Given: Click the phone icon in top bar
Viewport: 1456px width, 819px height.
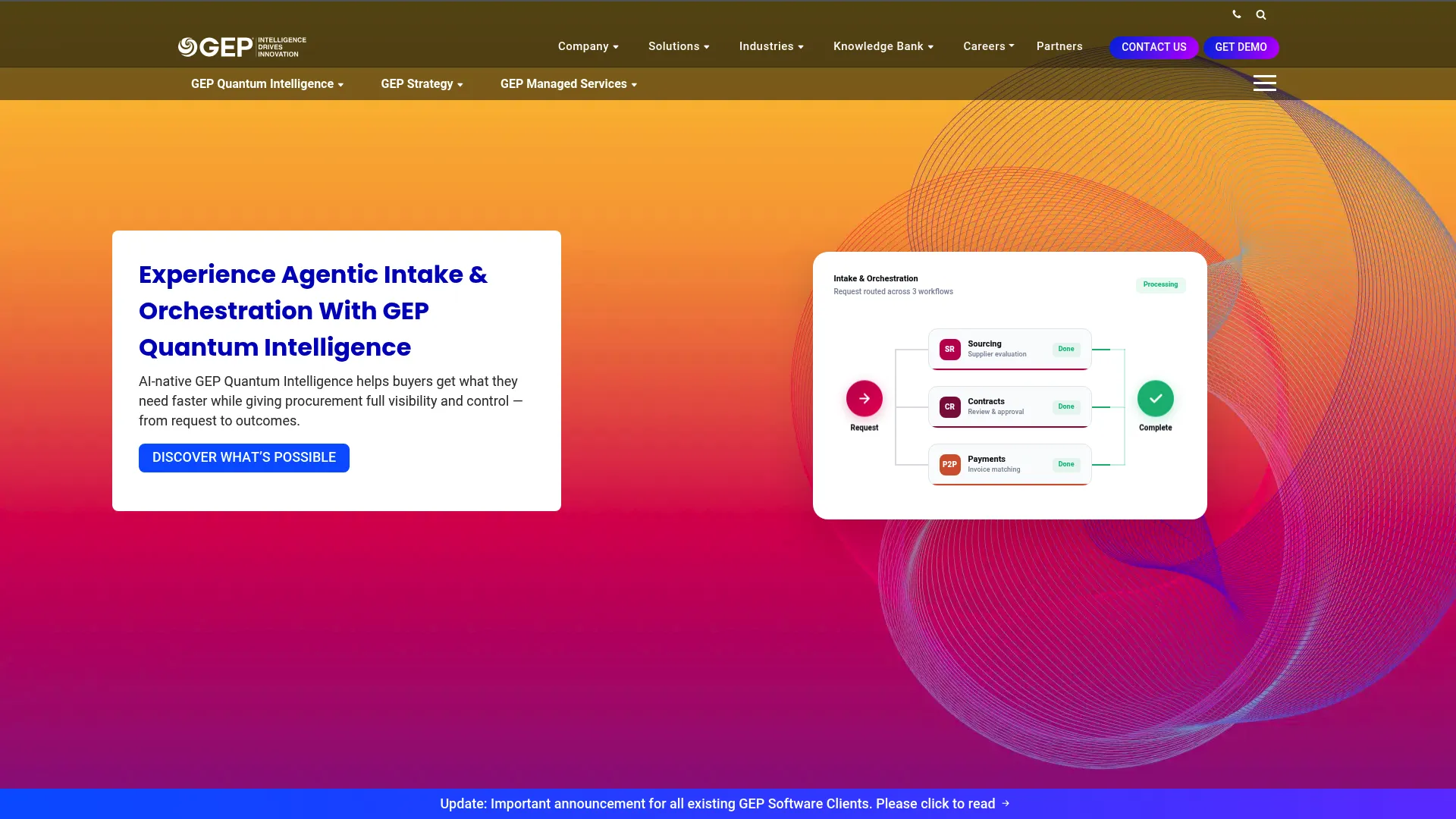Looking at the screenshot, I should [x=1237, y=14].
